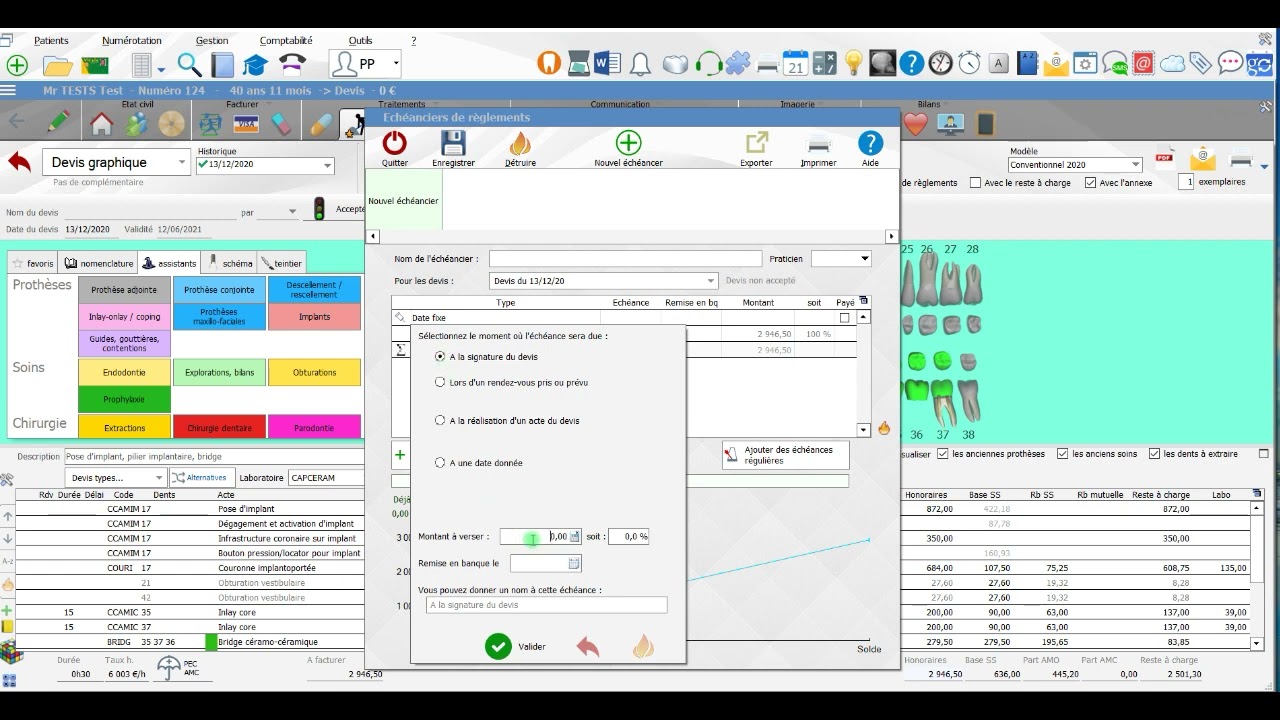Viewport: 1280px width, 720px height.
Task: Click the green Valider checkmark icon
Action: [498, 646]
